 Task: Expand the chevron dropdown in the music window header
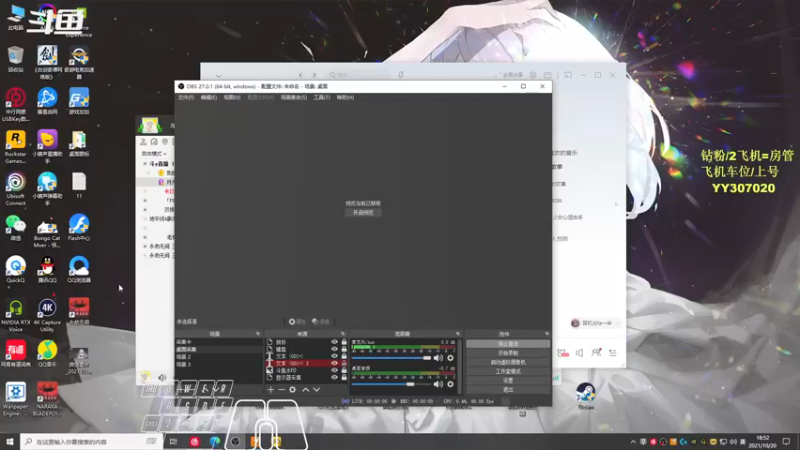(218, 76)
